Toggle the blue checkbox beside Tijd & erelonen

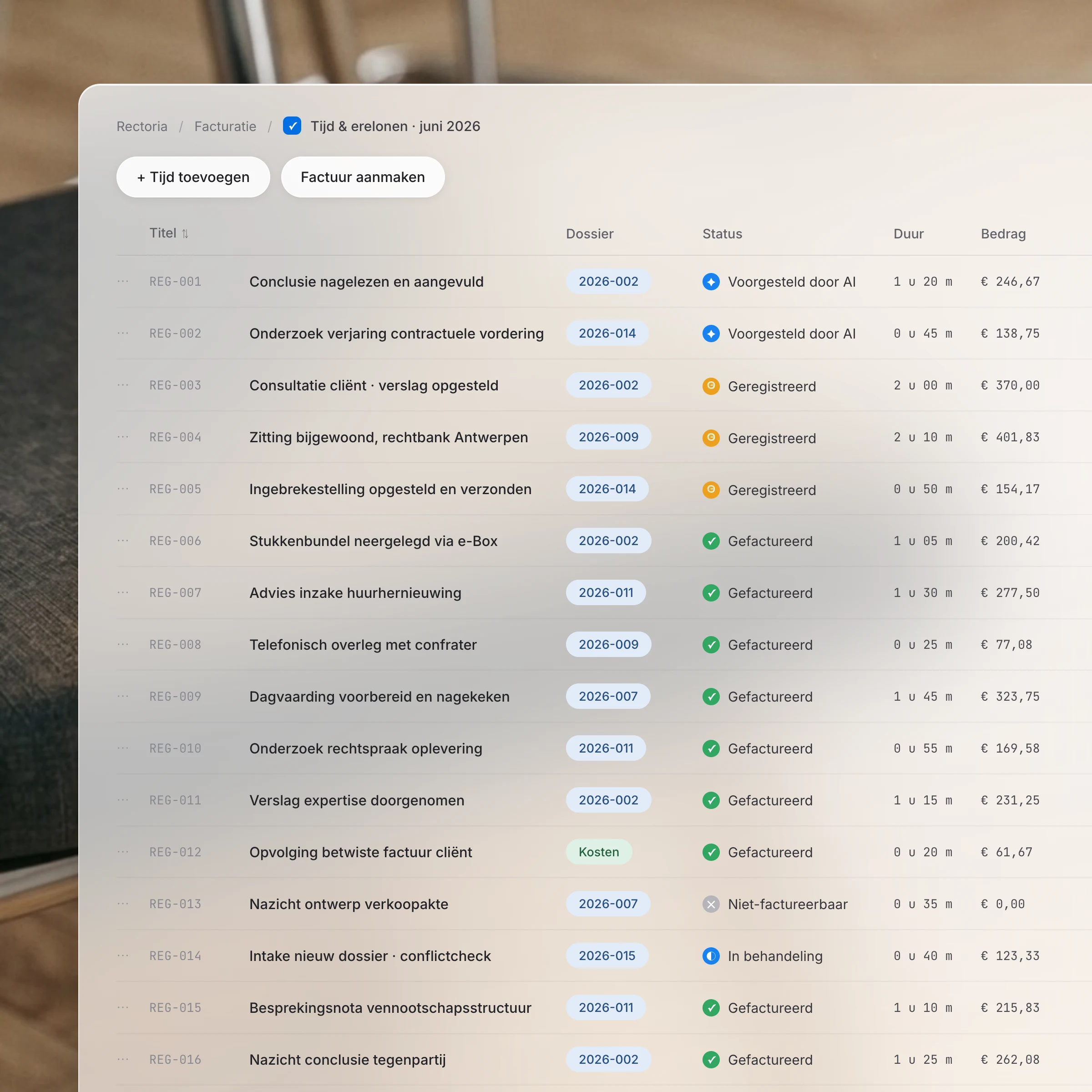pos(292,126)
